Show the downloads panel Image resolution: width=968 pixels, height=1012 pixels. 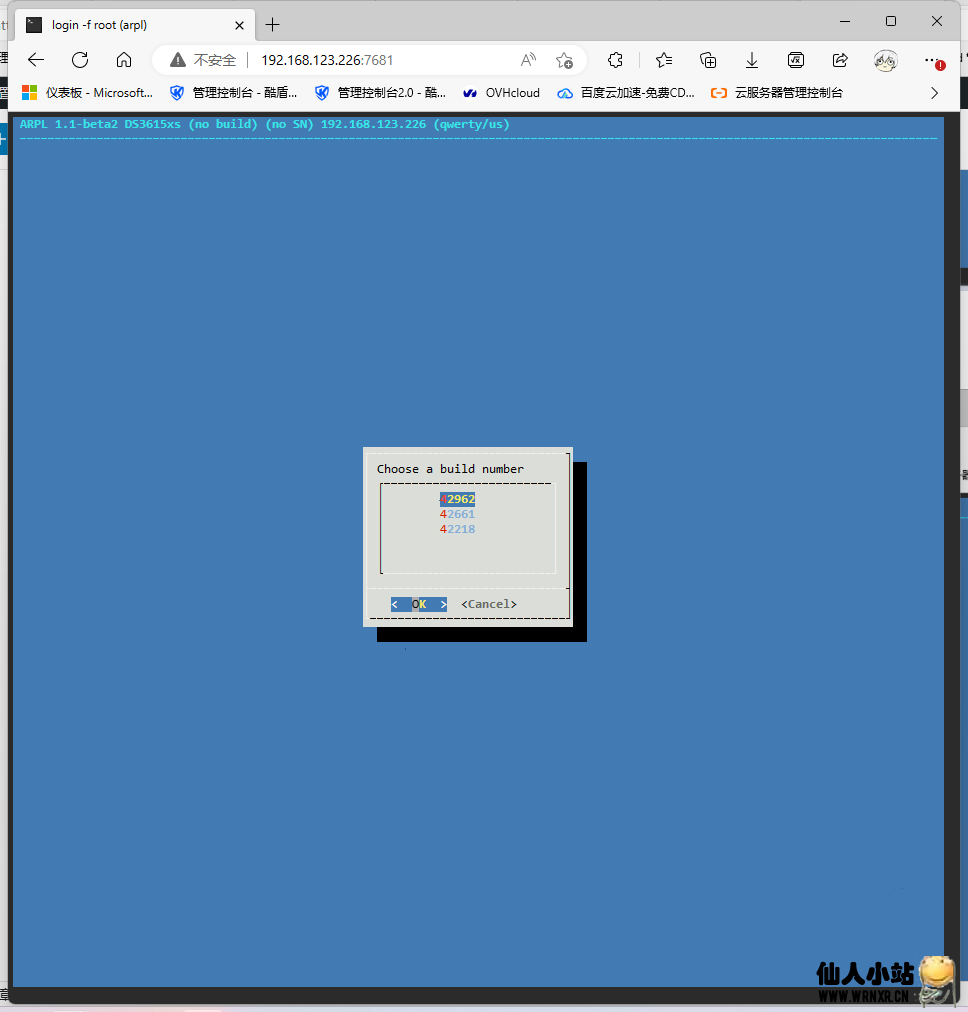click(752, 60)
